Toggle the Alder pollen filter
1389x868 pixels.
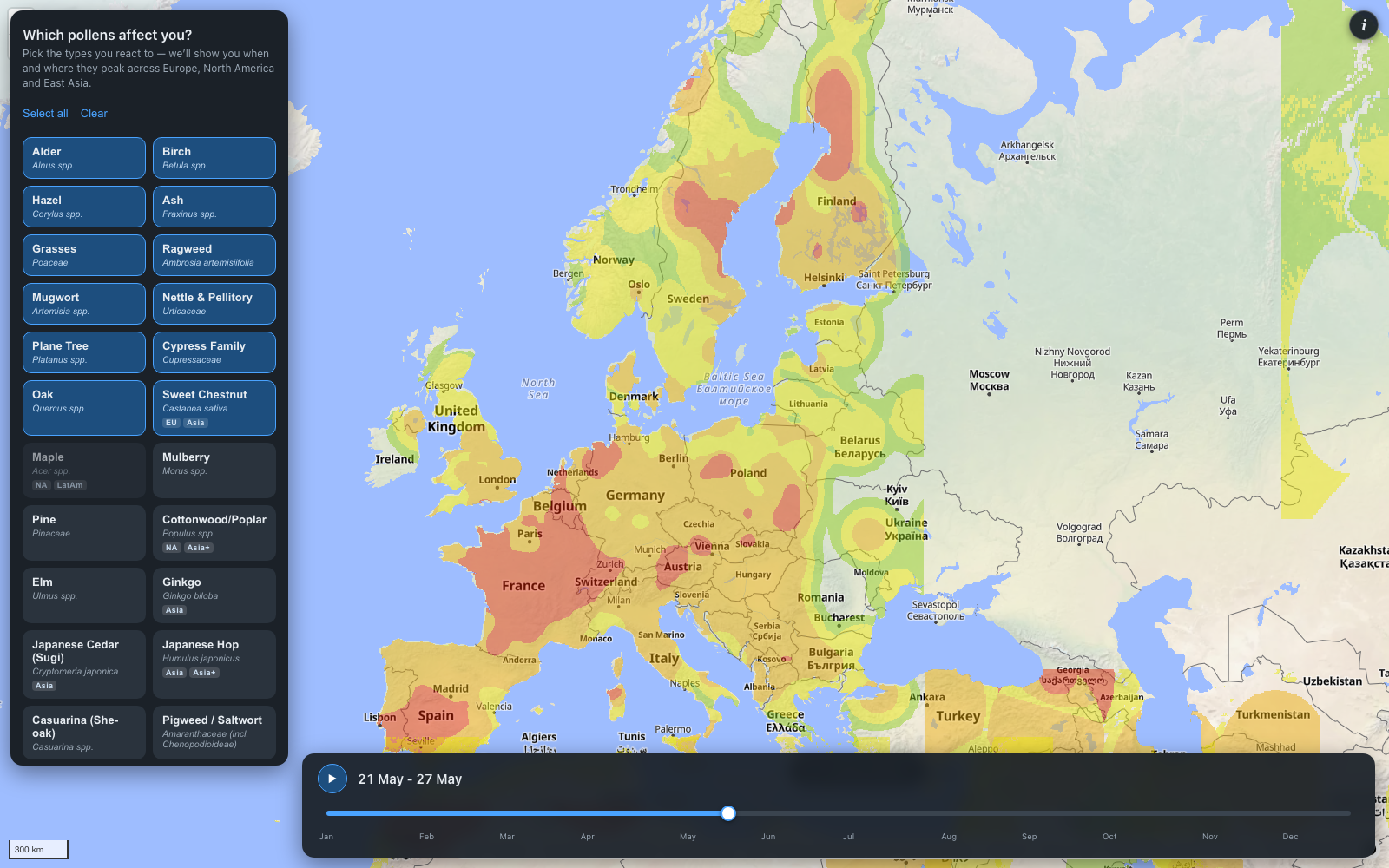(x=84, y=158)
